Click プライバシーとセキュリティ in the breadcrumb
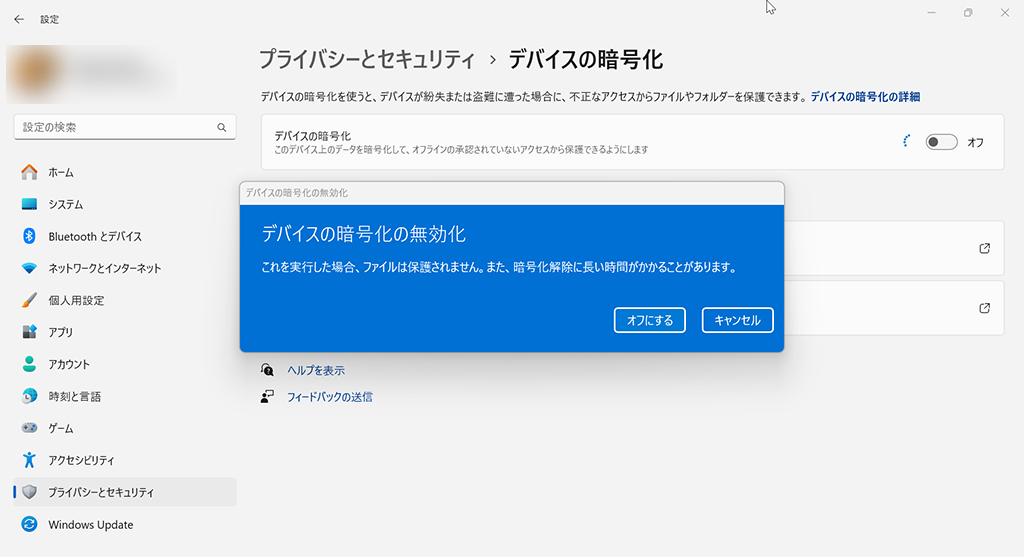The image size is (1024, 557). (x=367, y=59)
